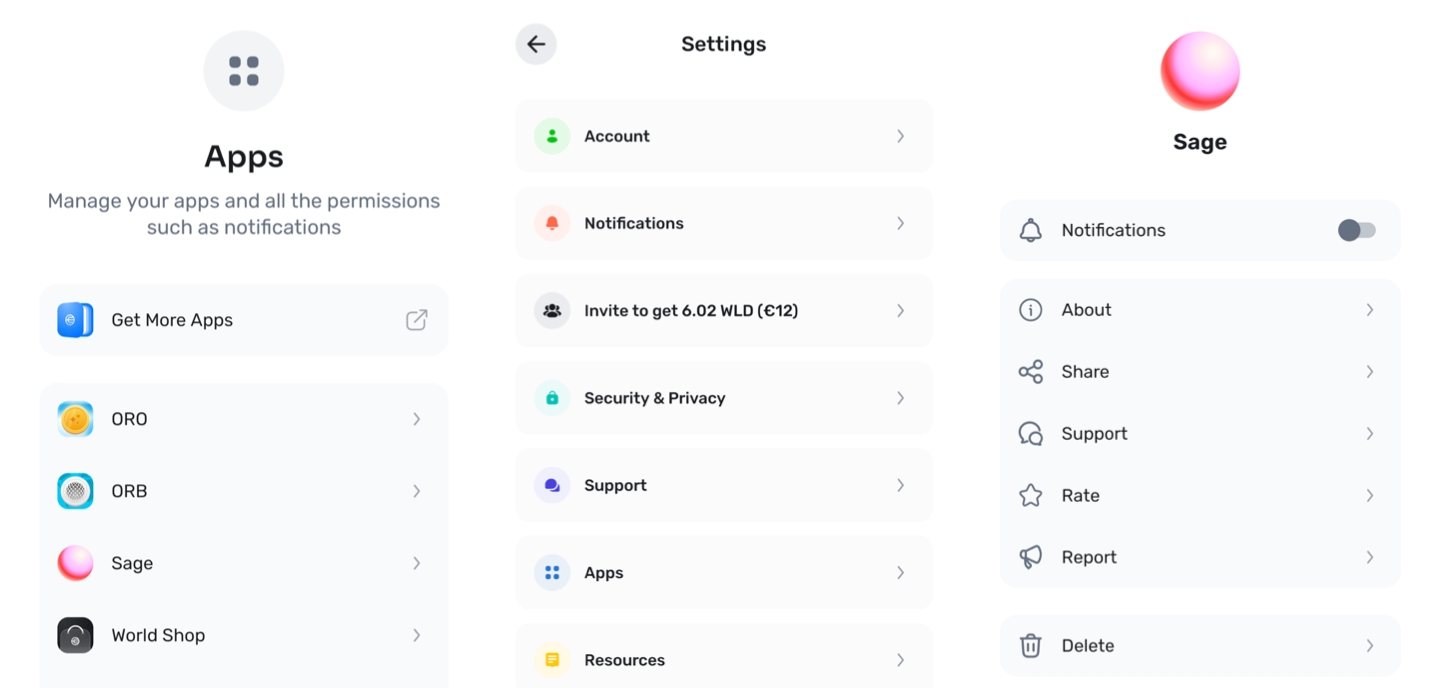The width and height of the screenshot is (1440, 700).
Task: Click the About info circle icon
Action: click(1030, 310)
